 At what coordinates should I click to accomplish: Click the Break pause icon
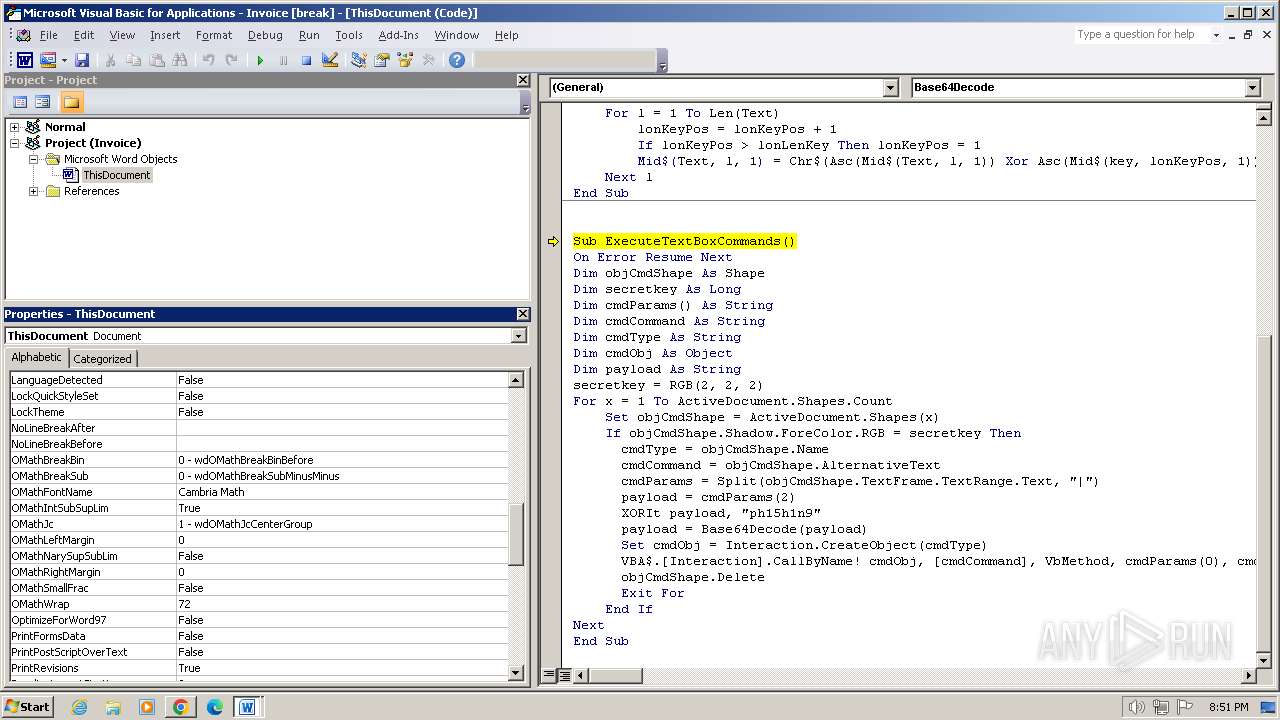tap(283, 60)
